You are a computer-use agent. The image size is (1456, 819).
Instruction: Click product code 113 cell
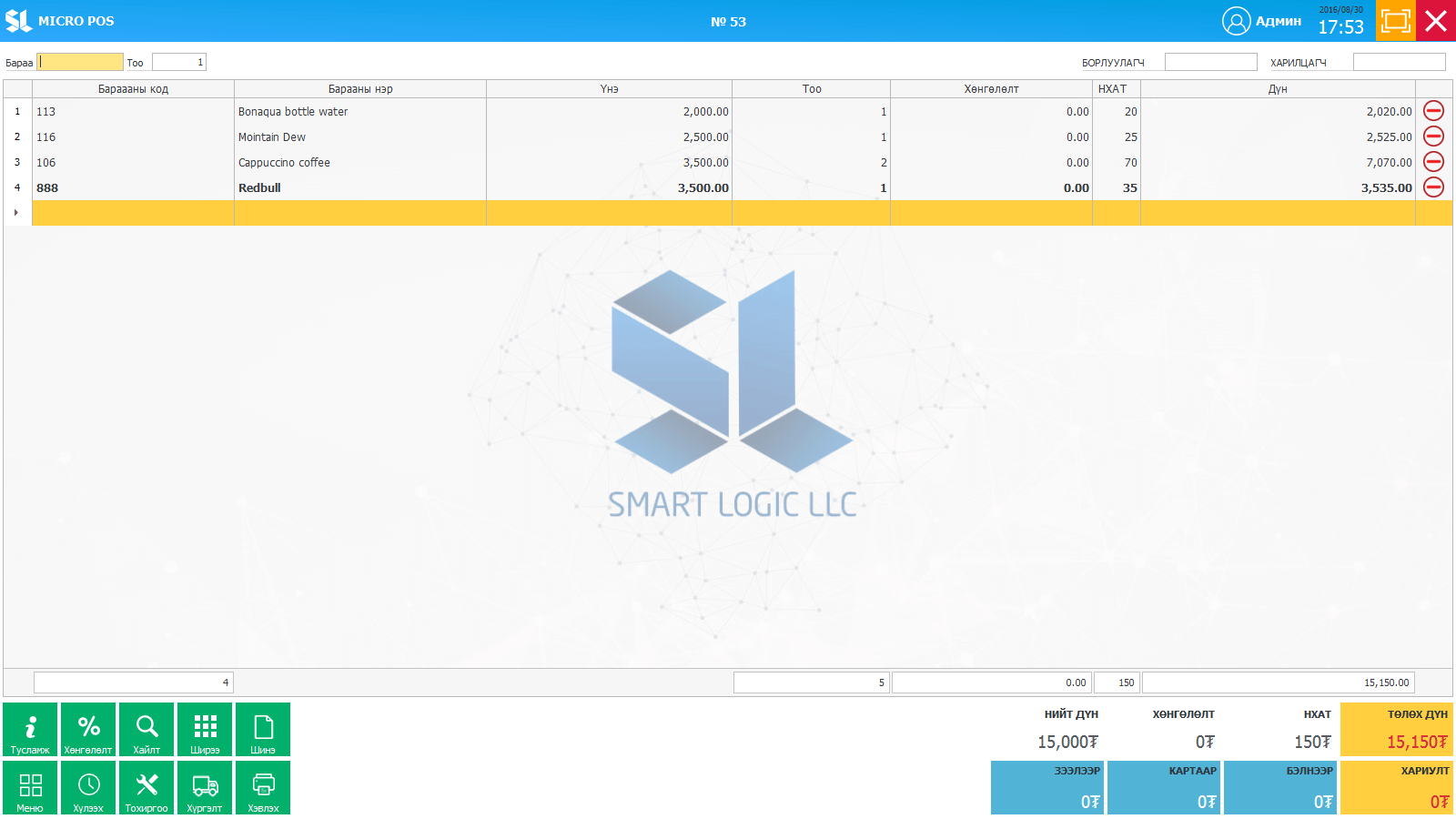coord(133,111)
